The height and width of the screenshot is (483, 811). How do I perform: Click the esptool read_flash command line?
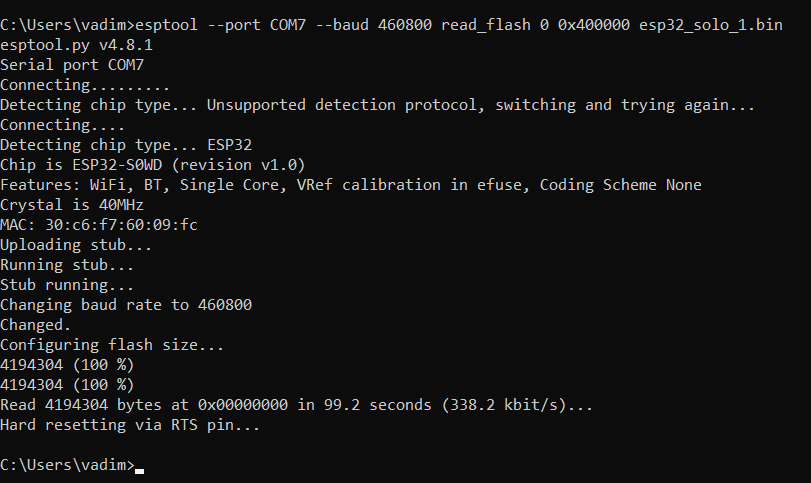pos(391,25)
